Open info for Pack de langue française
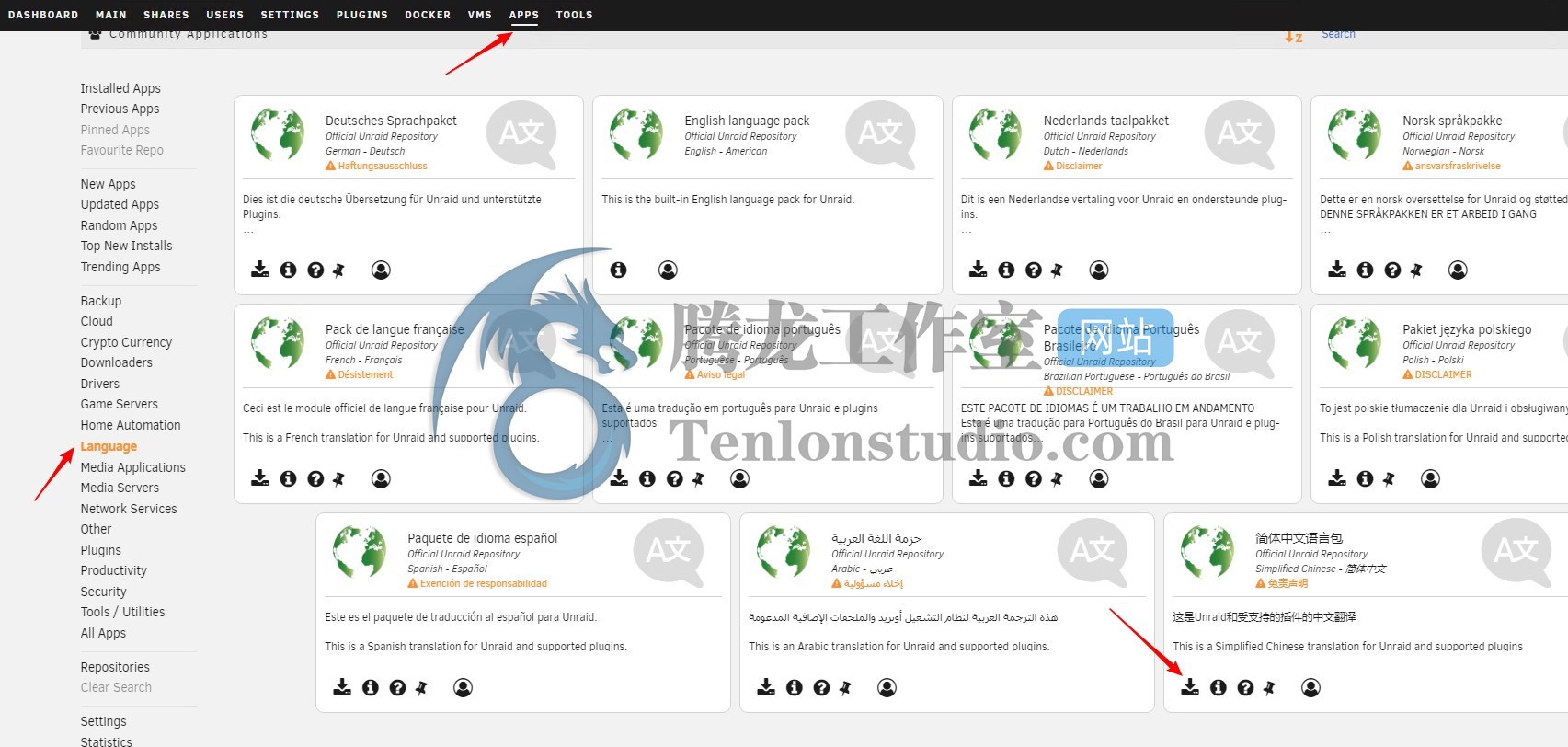Image resolution: width=1568 pixels, height=747 pixels. point(288,478)
